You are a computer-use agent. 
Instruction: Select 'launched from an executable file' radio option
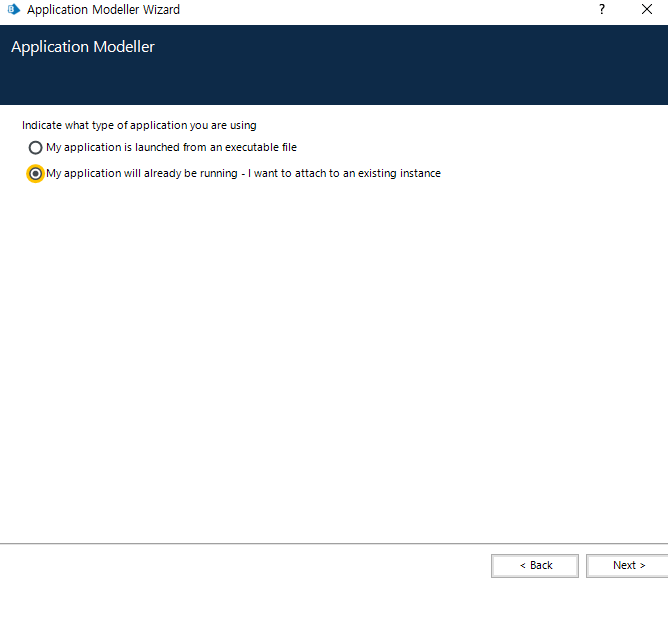[35, 147]
